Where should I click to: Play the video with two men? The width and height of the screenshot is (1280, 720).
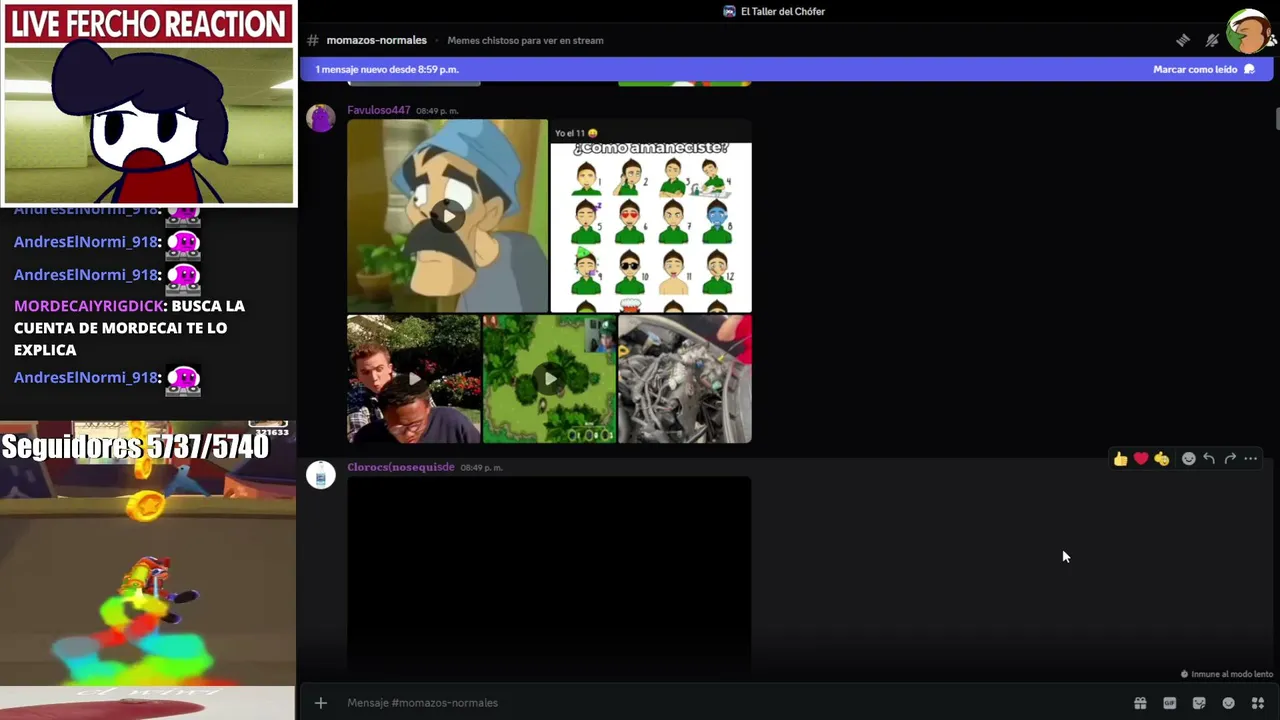[414, 379]
